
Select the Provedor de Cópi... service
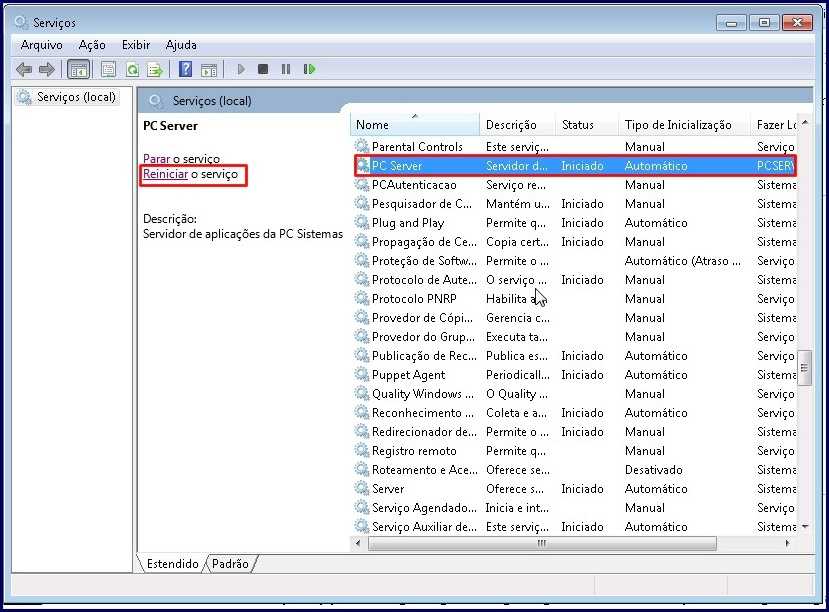coord(573,318)
